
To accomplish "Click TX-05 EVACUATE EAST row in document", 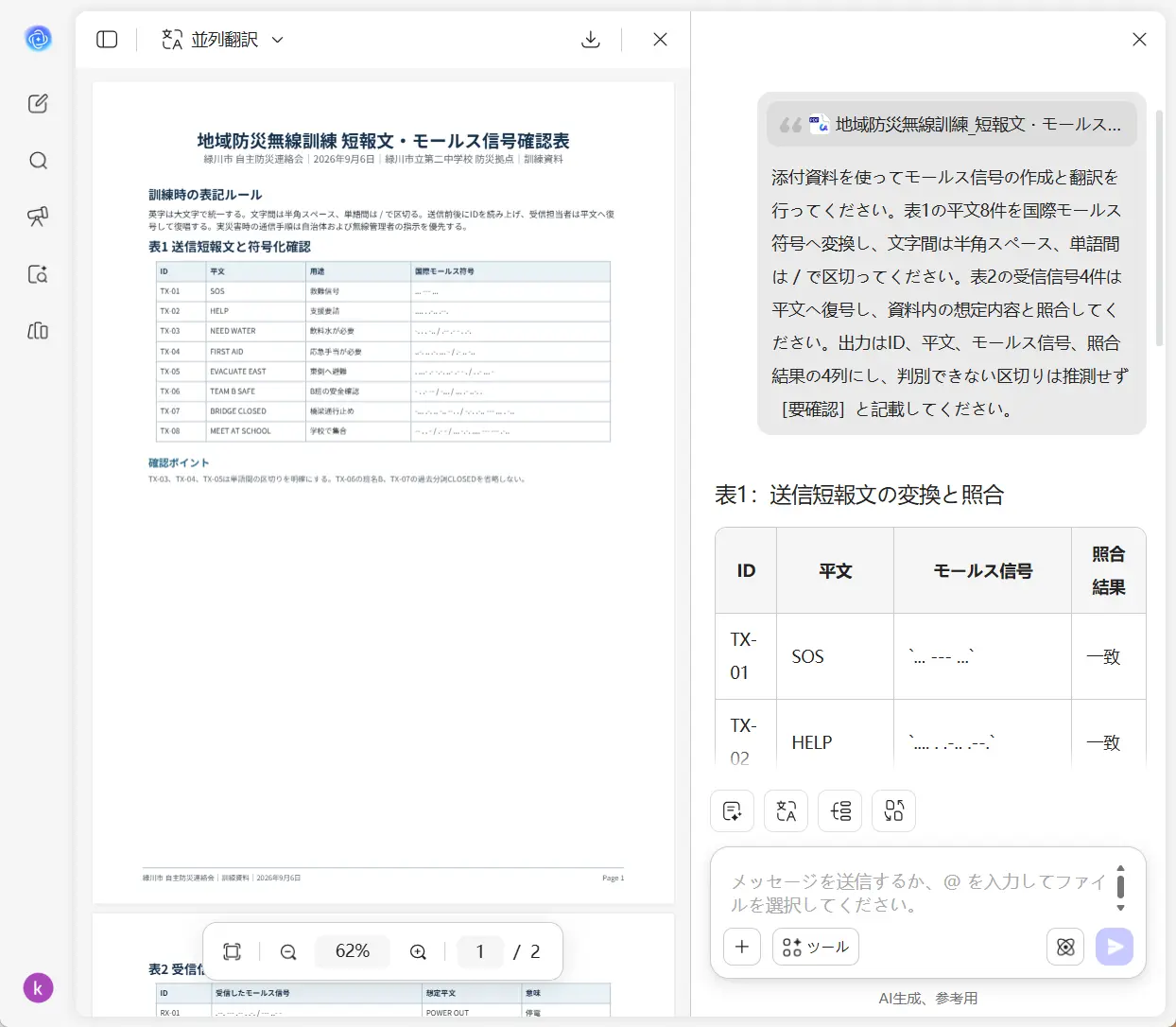I will pyautogui.click(x=383, y=372).
